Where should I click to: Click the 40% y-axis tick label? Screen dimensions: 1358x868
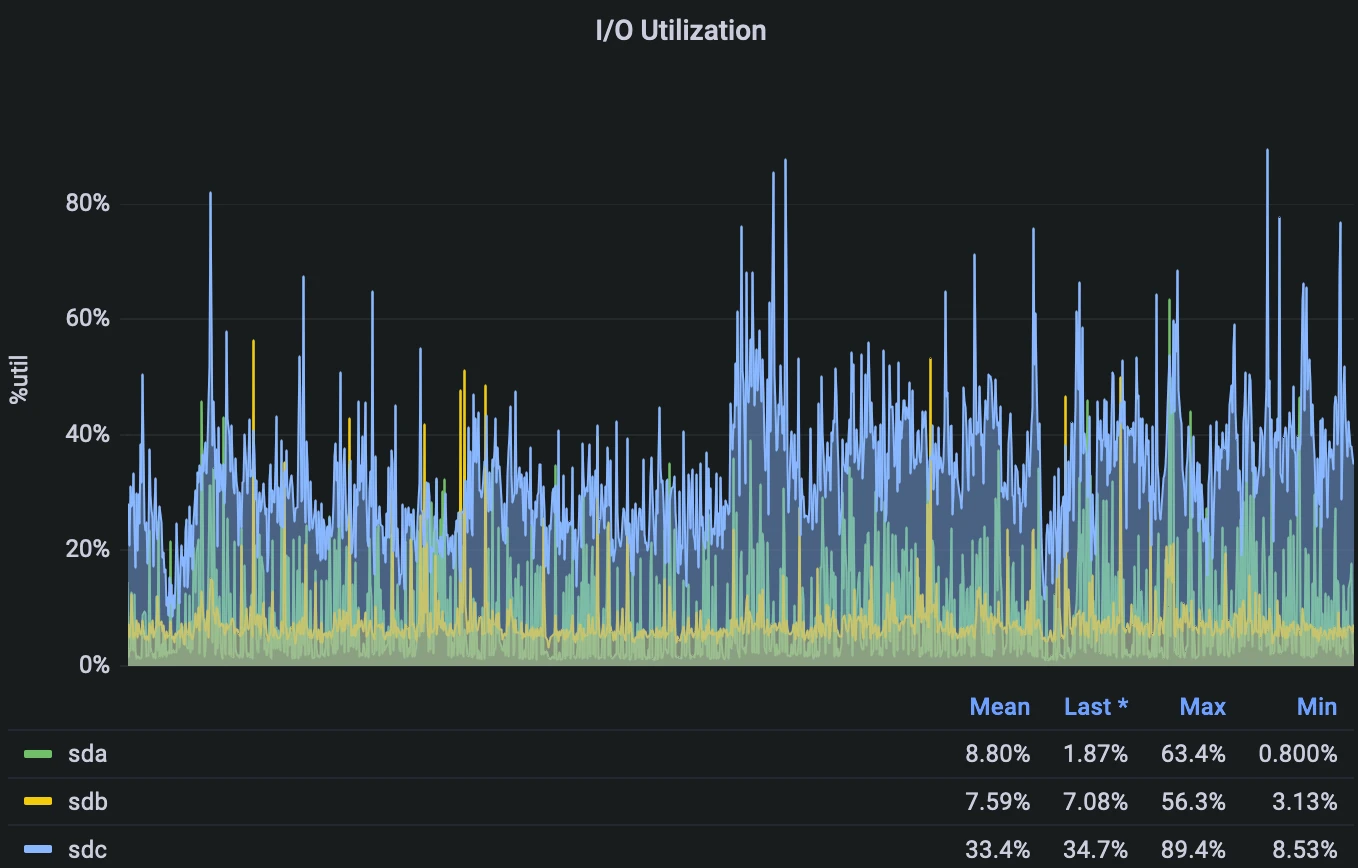click(x=86, y=434)
